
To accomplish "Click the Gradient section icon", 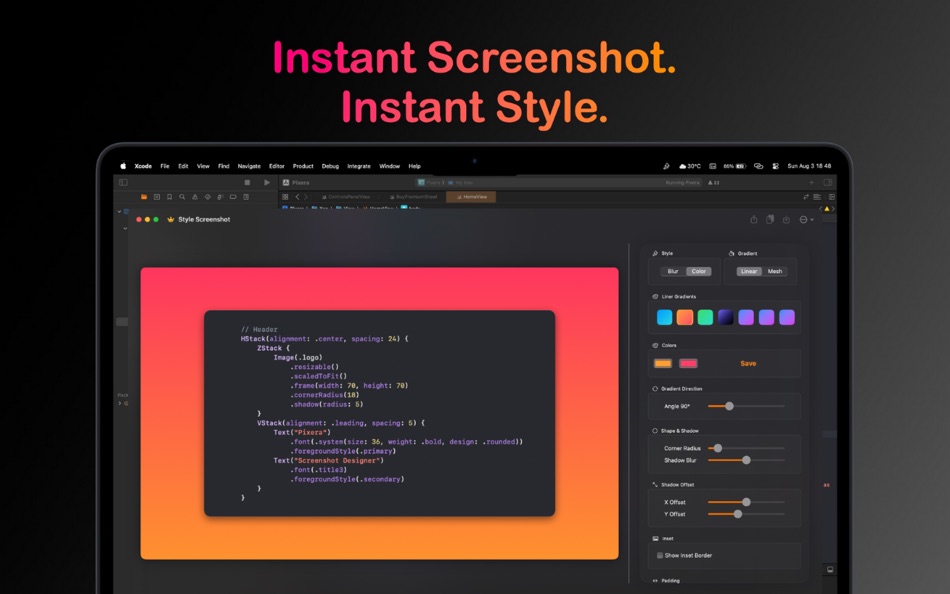I will [x=730, y=252].
